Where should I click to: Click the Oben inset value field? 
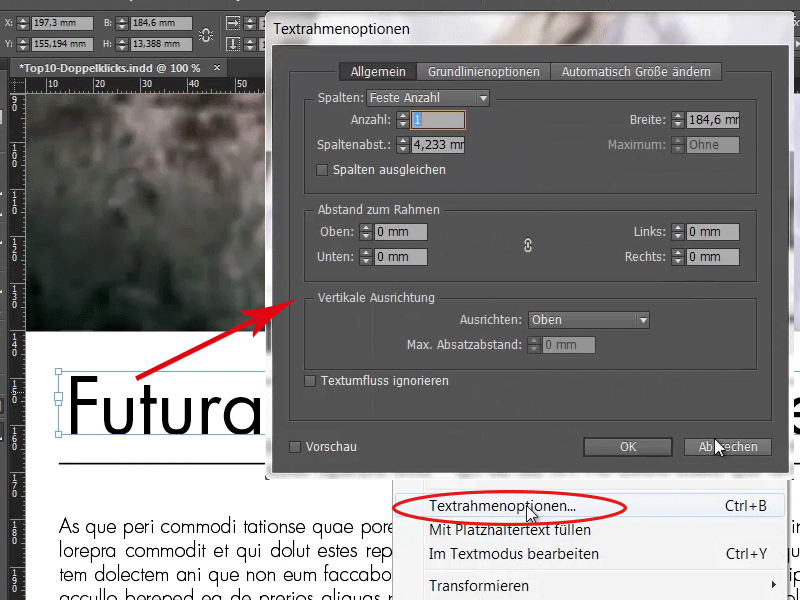(x=401, y=232)
